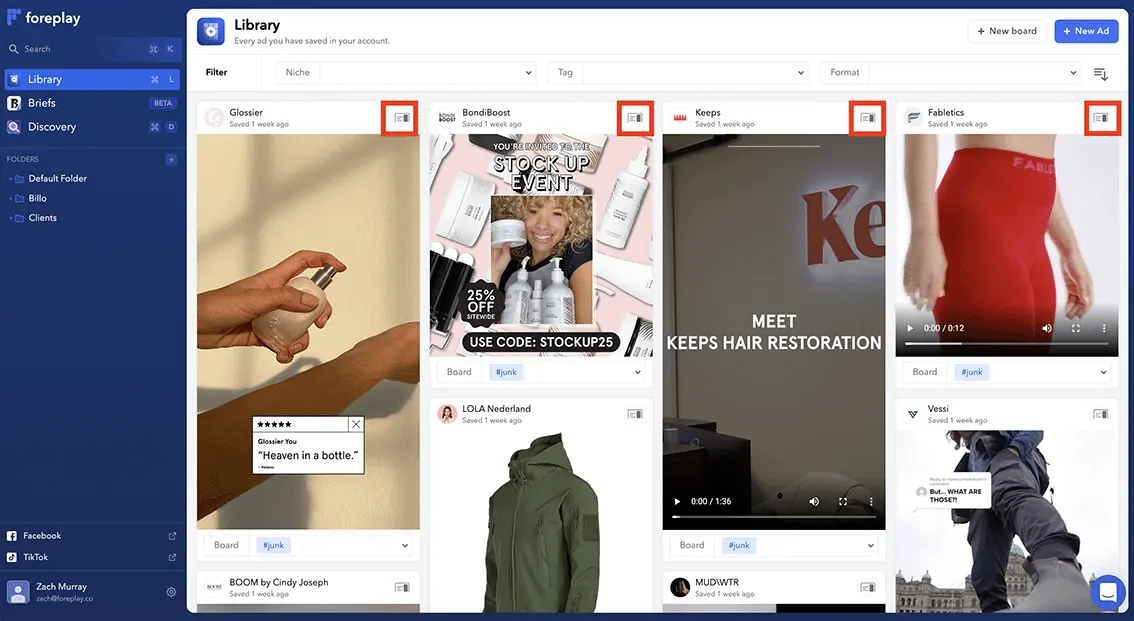The width and height of the screenshot is (1134, 621).
Task: Open the chat support bubble
Action: 1107,592
